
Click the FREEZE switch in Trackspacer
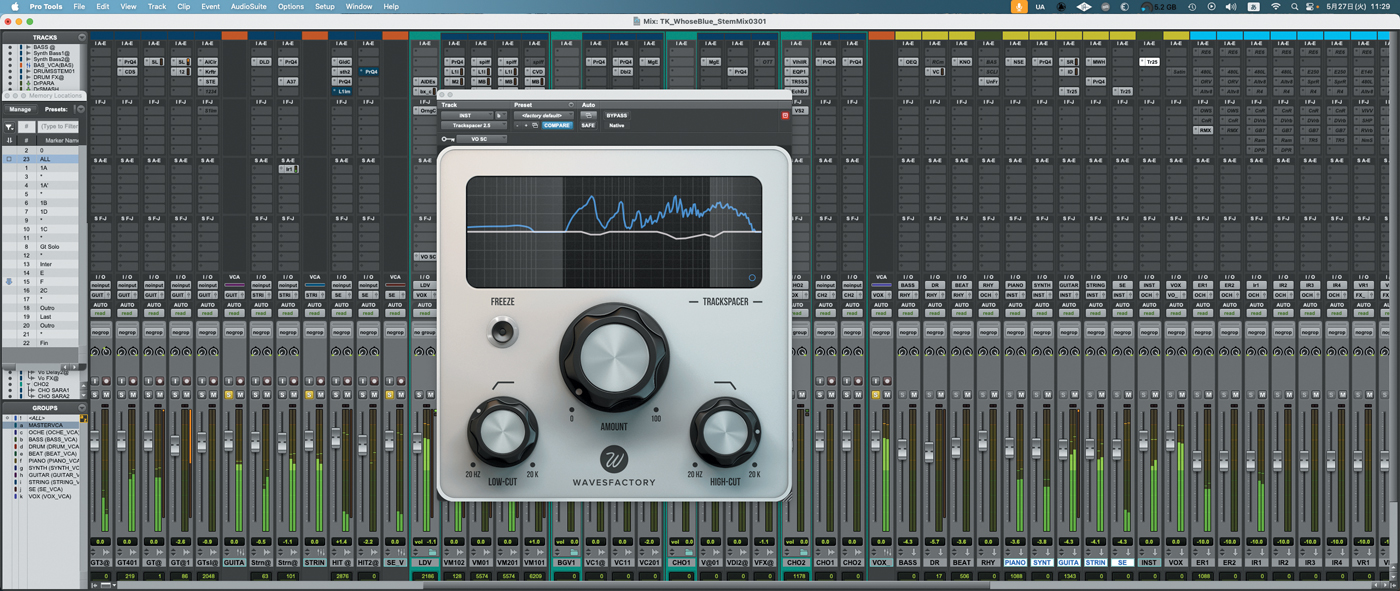tap(502, 331)
